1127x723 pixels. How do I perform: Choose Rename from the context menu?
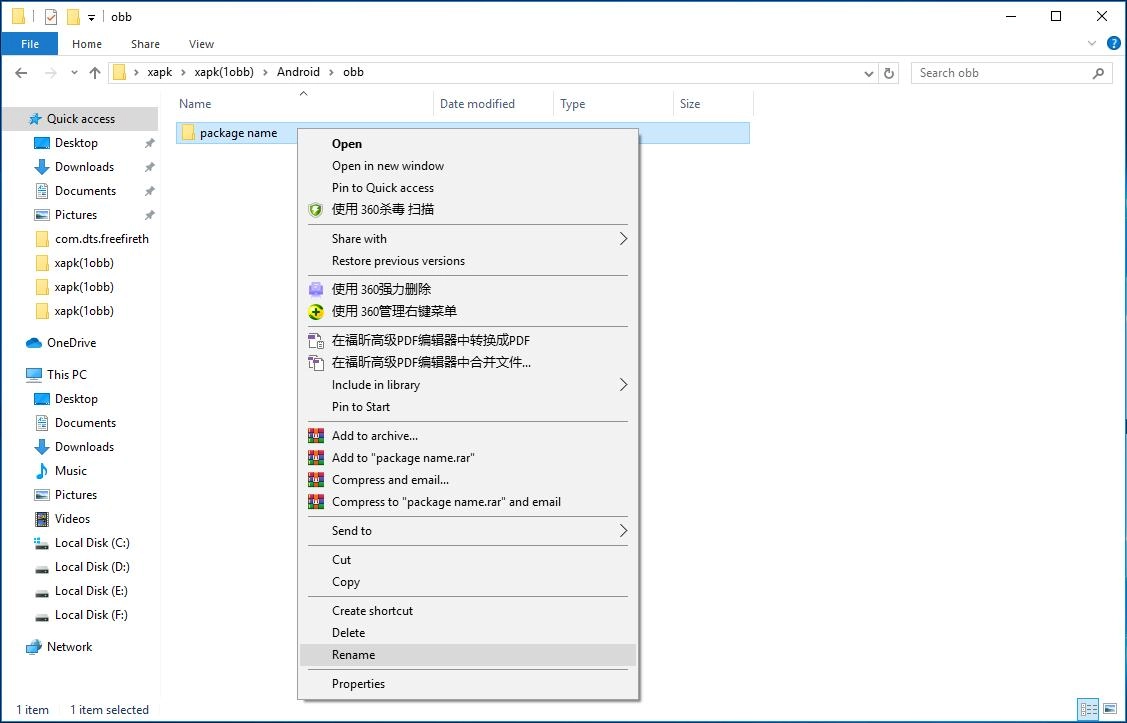coord(354,655)
